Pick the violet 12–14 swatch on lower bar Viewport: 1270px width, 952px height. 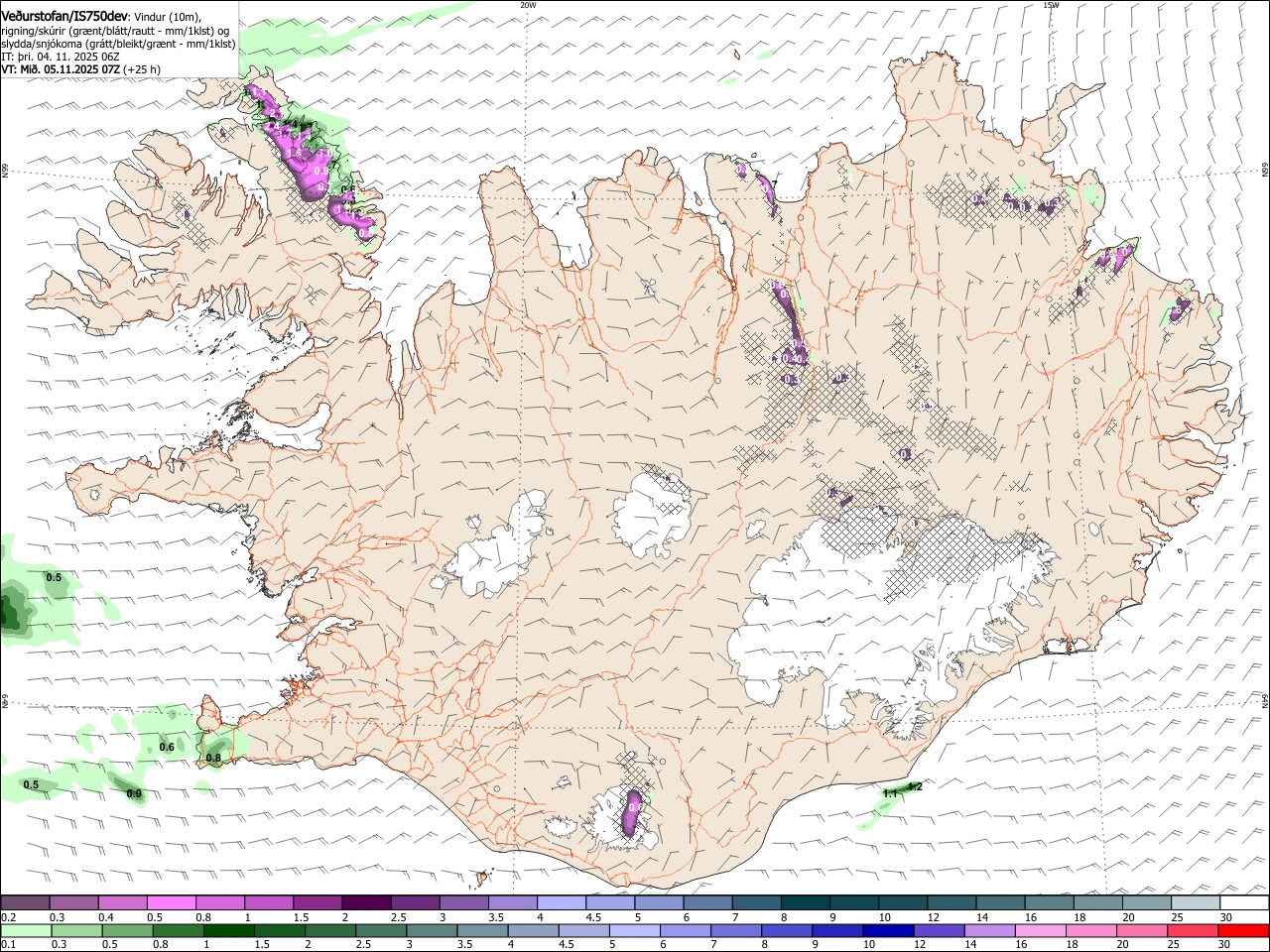point(939,930)
